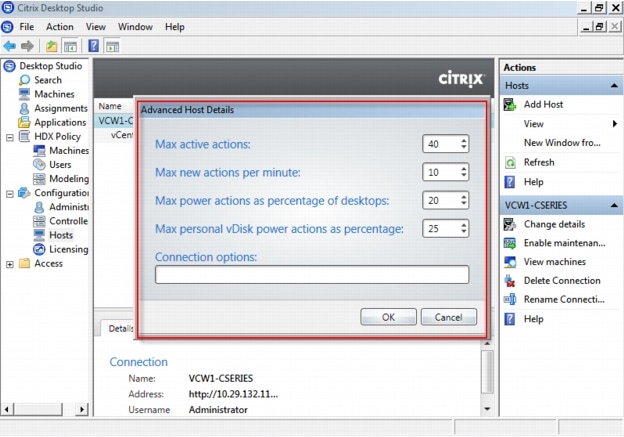
Task: Click the Back arrow toolbar icon
Action: [x=10, y=46]
